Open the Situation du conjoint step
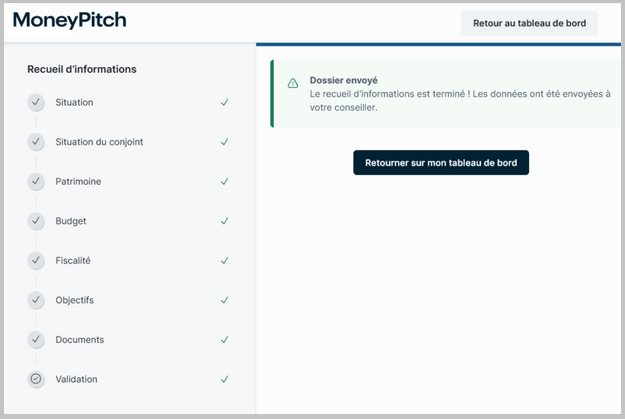Screen dimensions: 625x419 point(99,142)
